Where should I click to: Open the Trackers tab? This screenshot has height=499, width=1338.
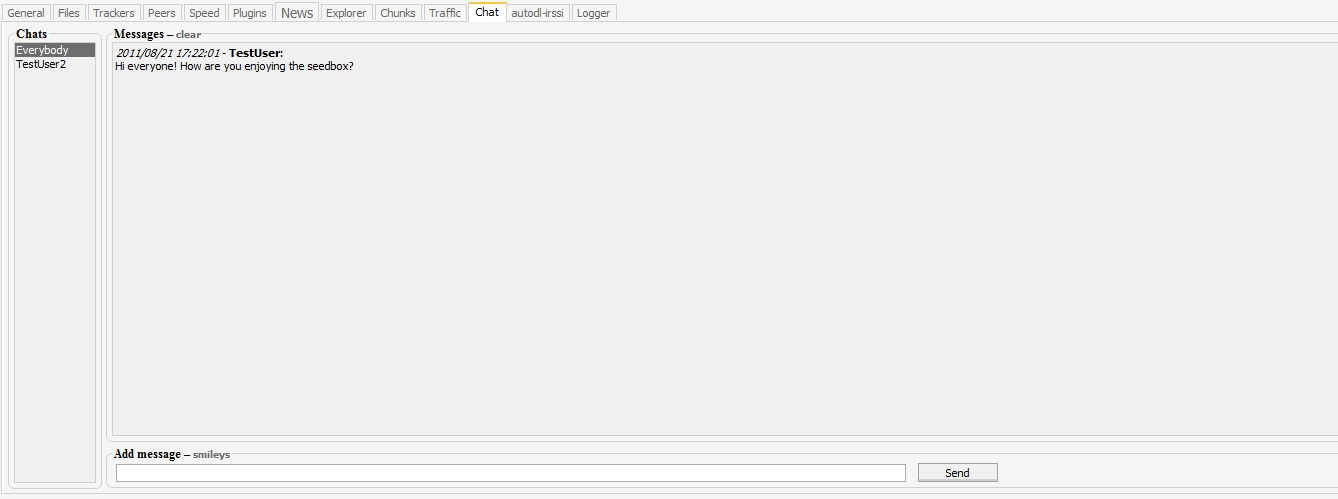coord(114,13)
